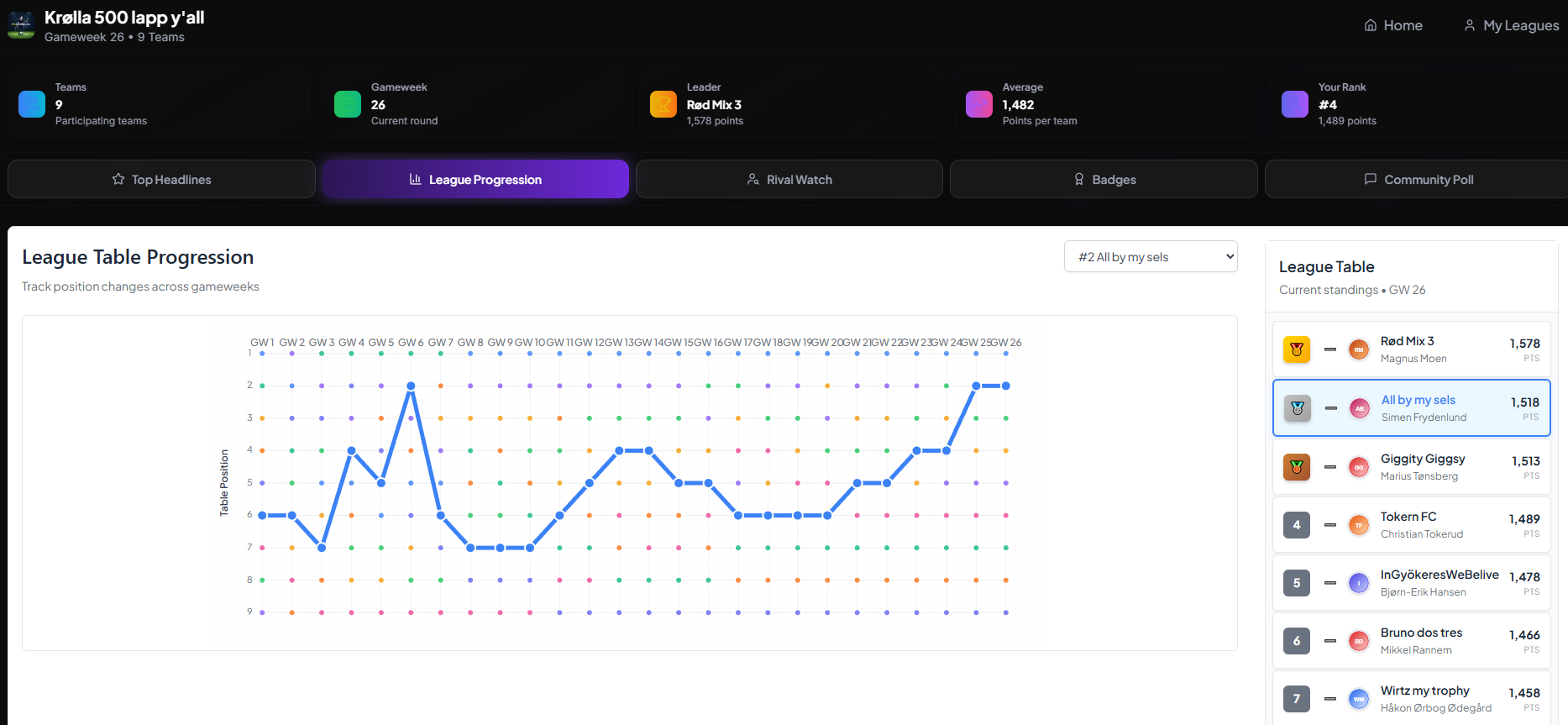Click the silver medal icon for All by my sels
Image resolution: width=1568 pixels, height=725 pixels.
tap(1298, 408)
